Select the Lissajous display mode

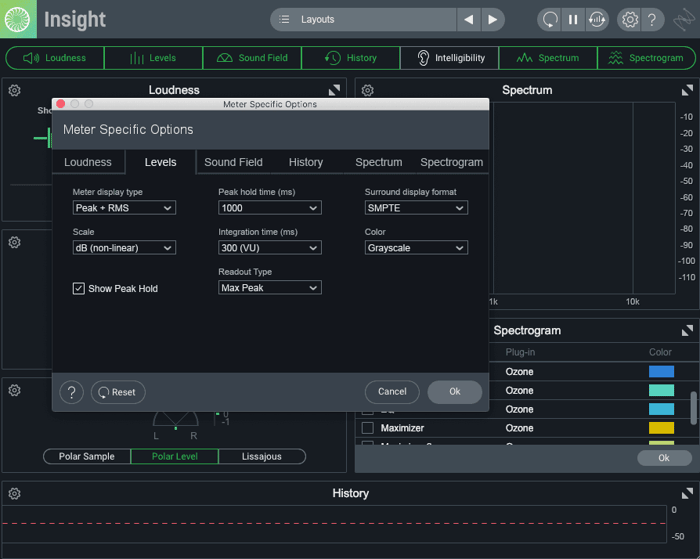[x=262, y=456]
